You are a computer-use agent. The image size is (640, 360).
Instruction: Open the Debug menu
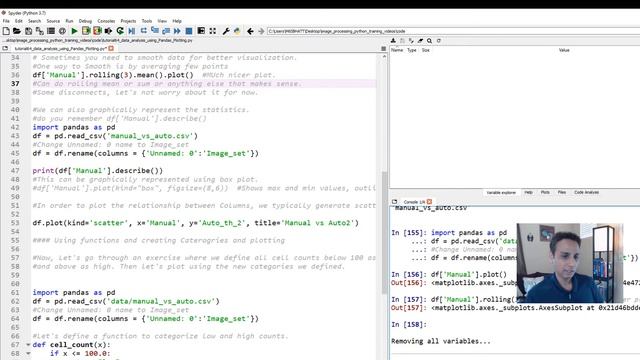(85, 21)
